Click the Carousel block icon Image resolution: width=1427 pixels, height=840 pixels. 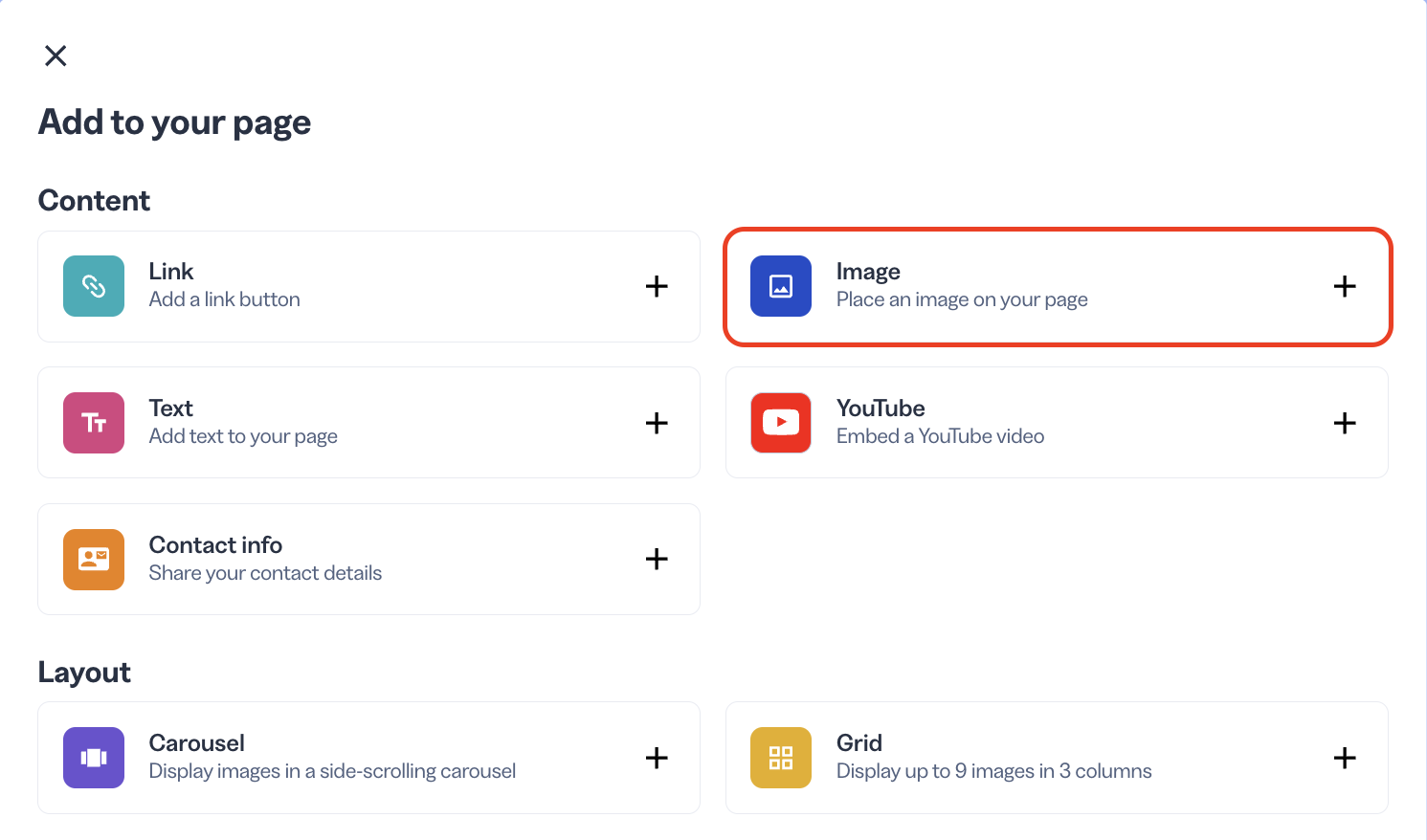93,758
